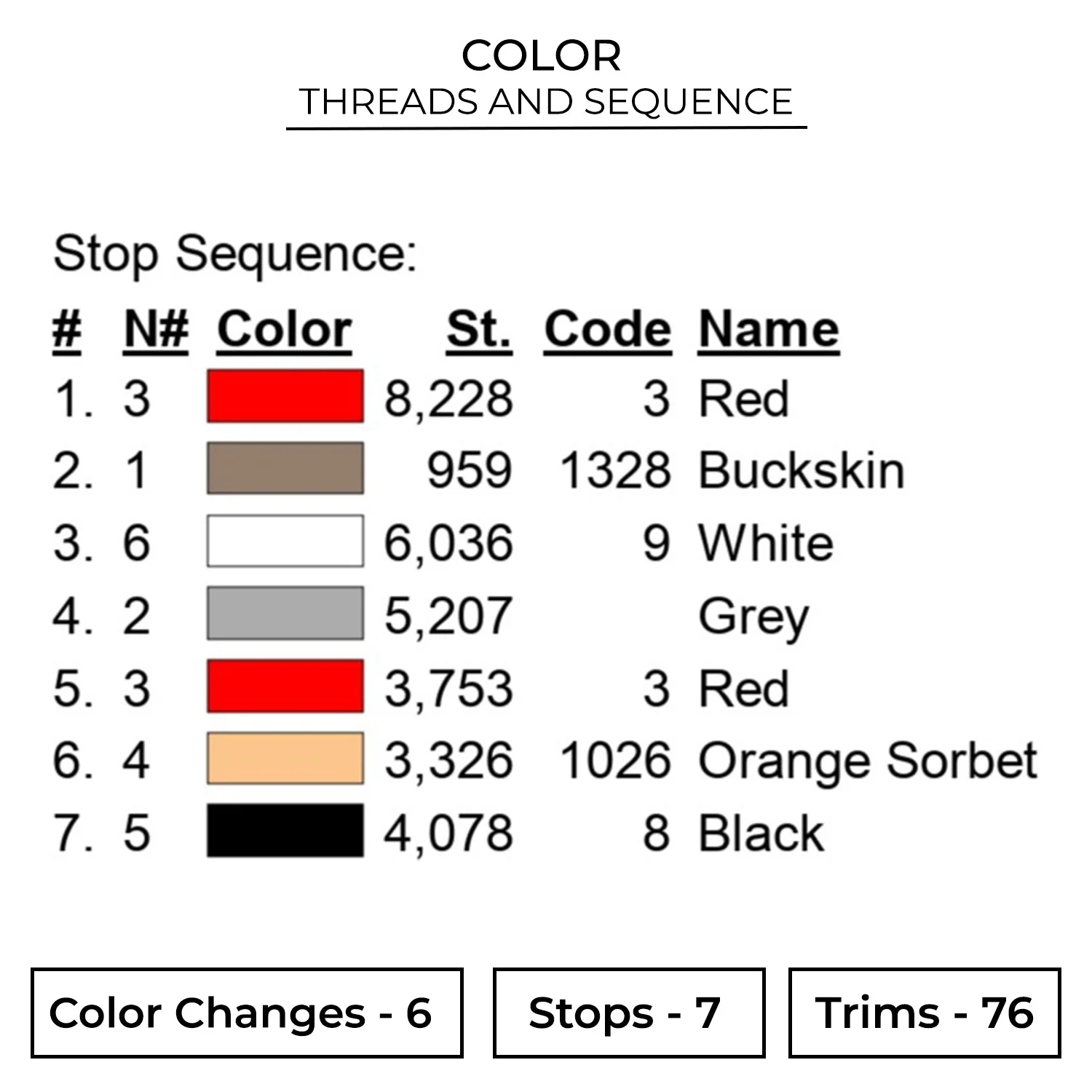This screenshot has height=1092, width=1092.
Task: Click the red swatch in row 5
Action: [x=285, y=686]
